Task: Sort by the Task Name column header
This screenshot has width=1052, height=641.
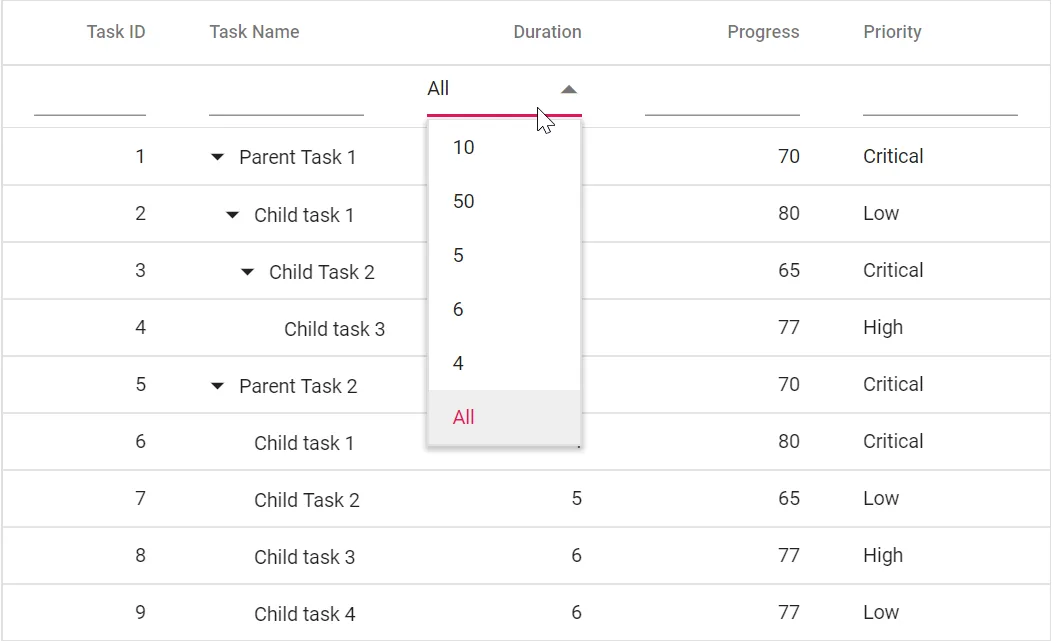Action: click(254, 31)
